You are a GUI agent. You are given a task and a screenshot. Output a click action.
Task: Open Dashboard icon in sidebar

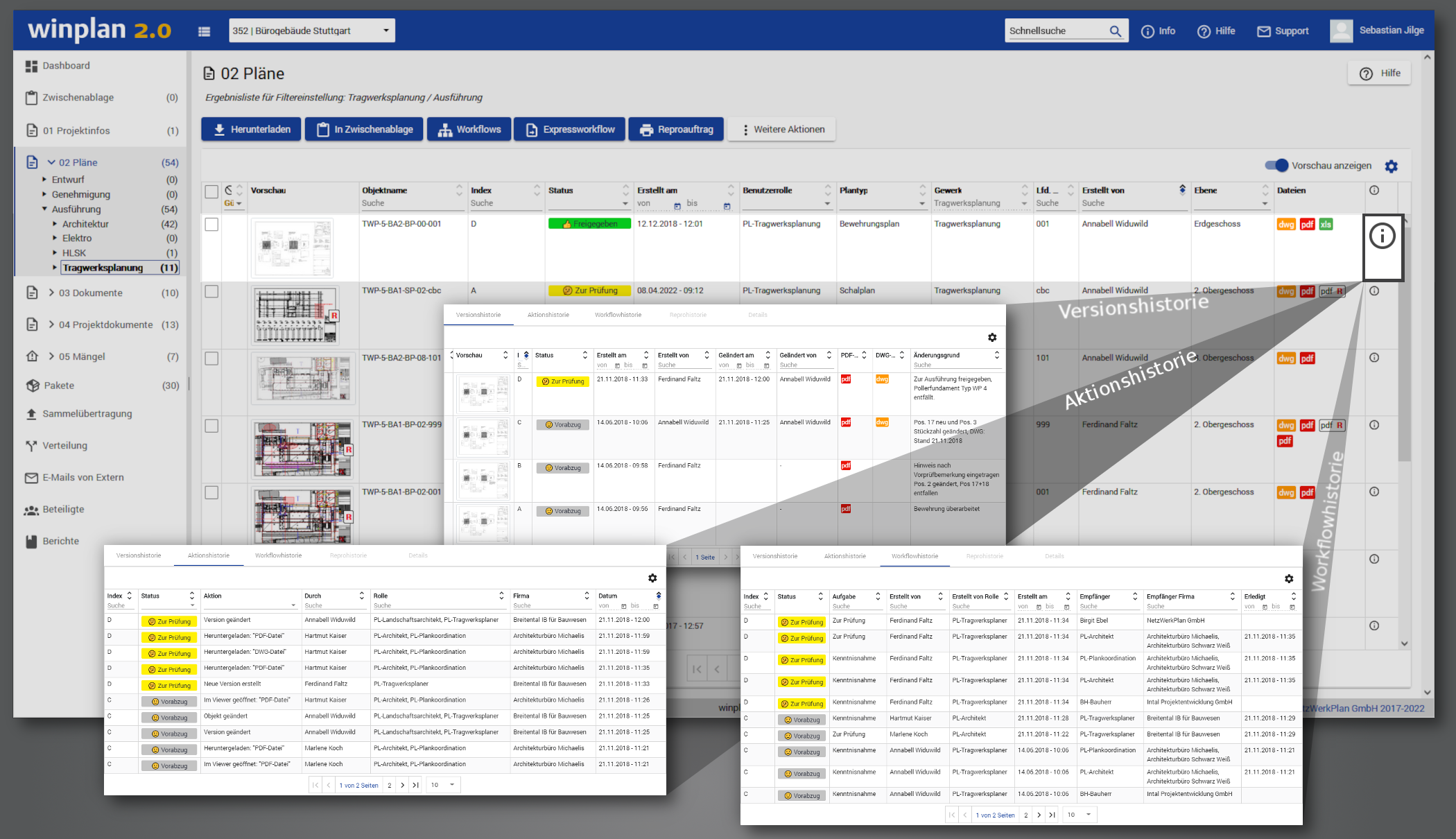pyautogui.click(x=31, y=67)
